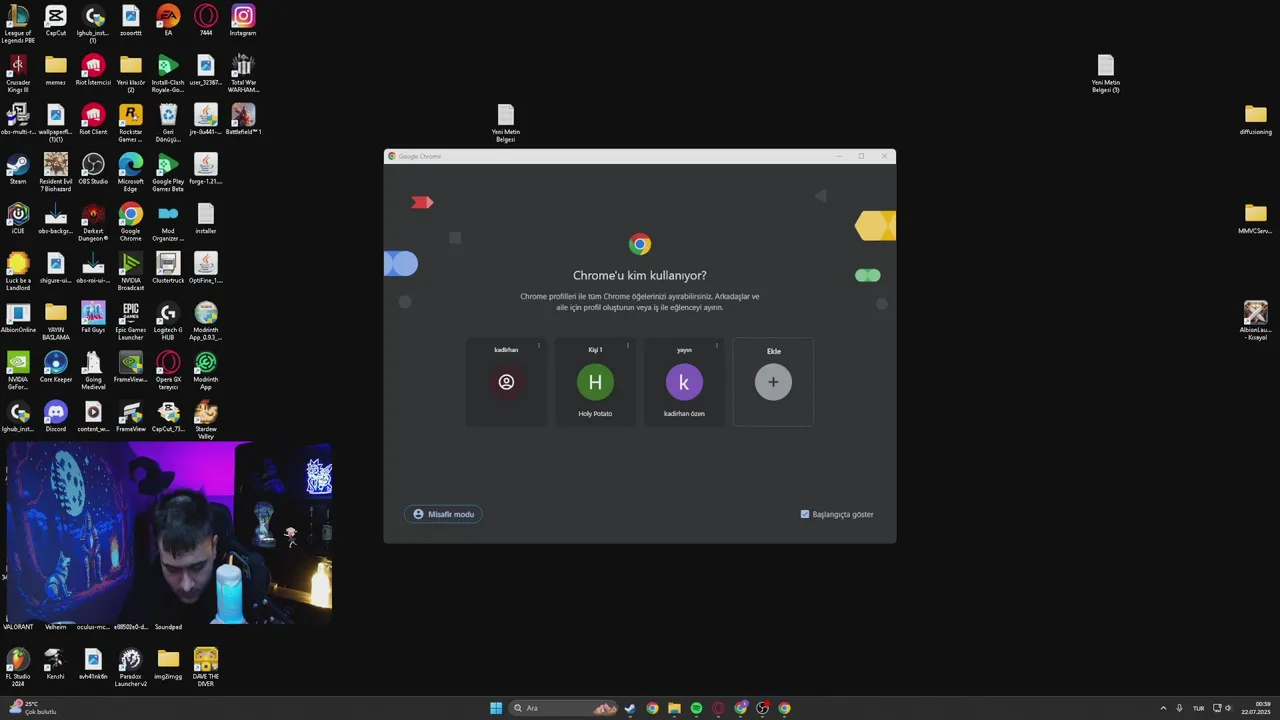Open Windows Start menu on taskbar
Screen dimensions: 1280x720
click(496, 708)
